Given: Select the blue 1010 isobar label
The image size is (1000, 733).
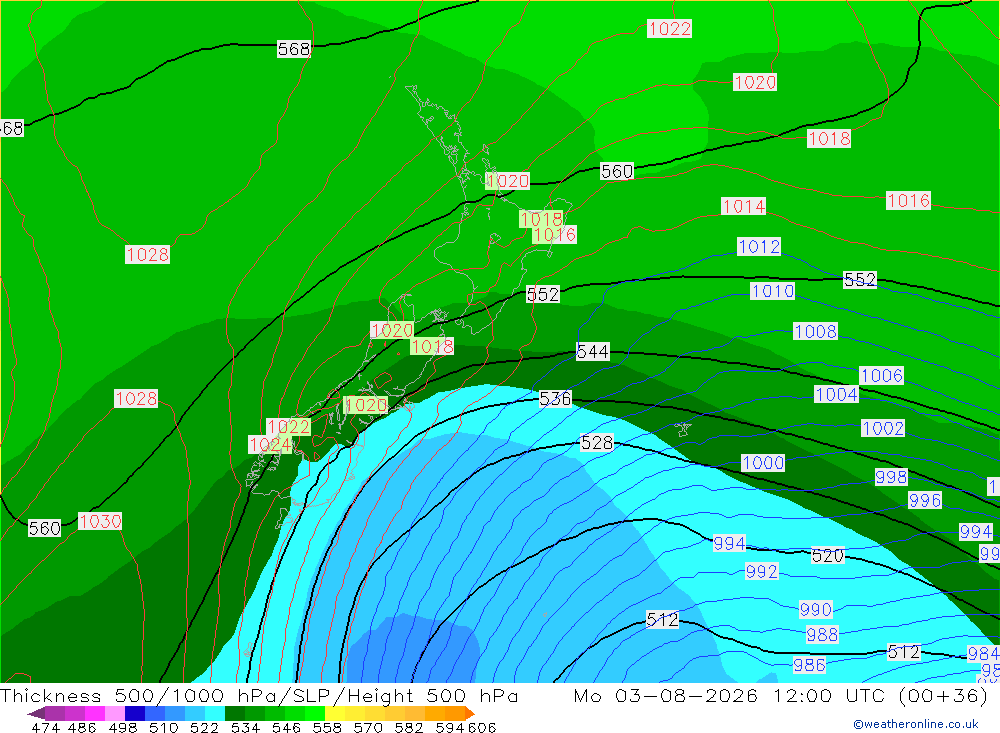Looking at the screenshot, I should 773,291.
